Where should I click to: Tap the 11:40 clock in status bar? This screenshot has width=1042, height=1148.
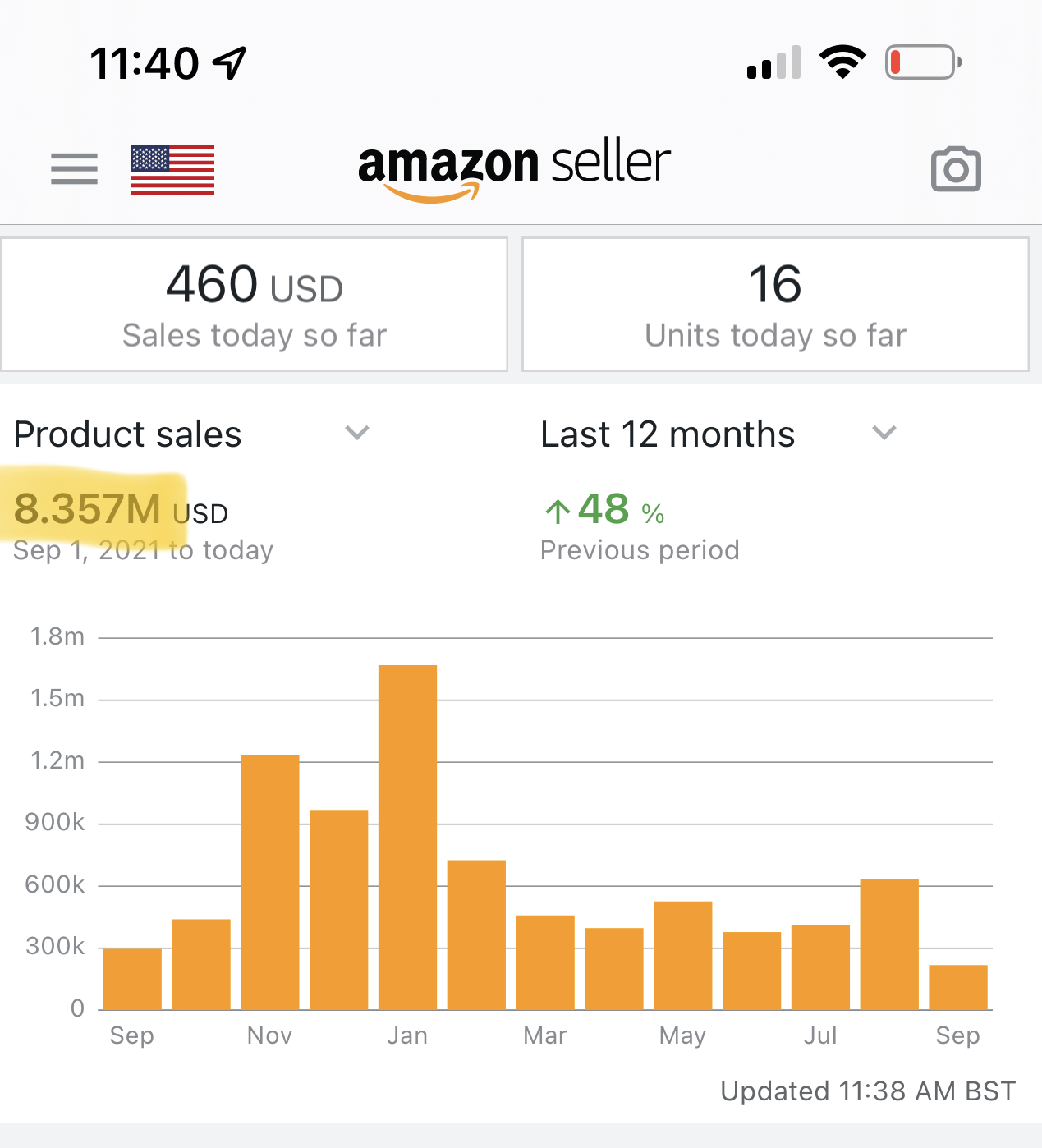click(x=145, y=62)
